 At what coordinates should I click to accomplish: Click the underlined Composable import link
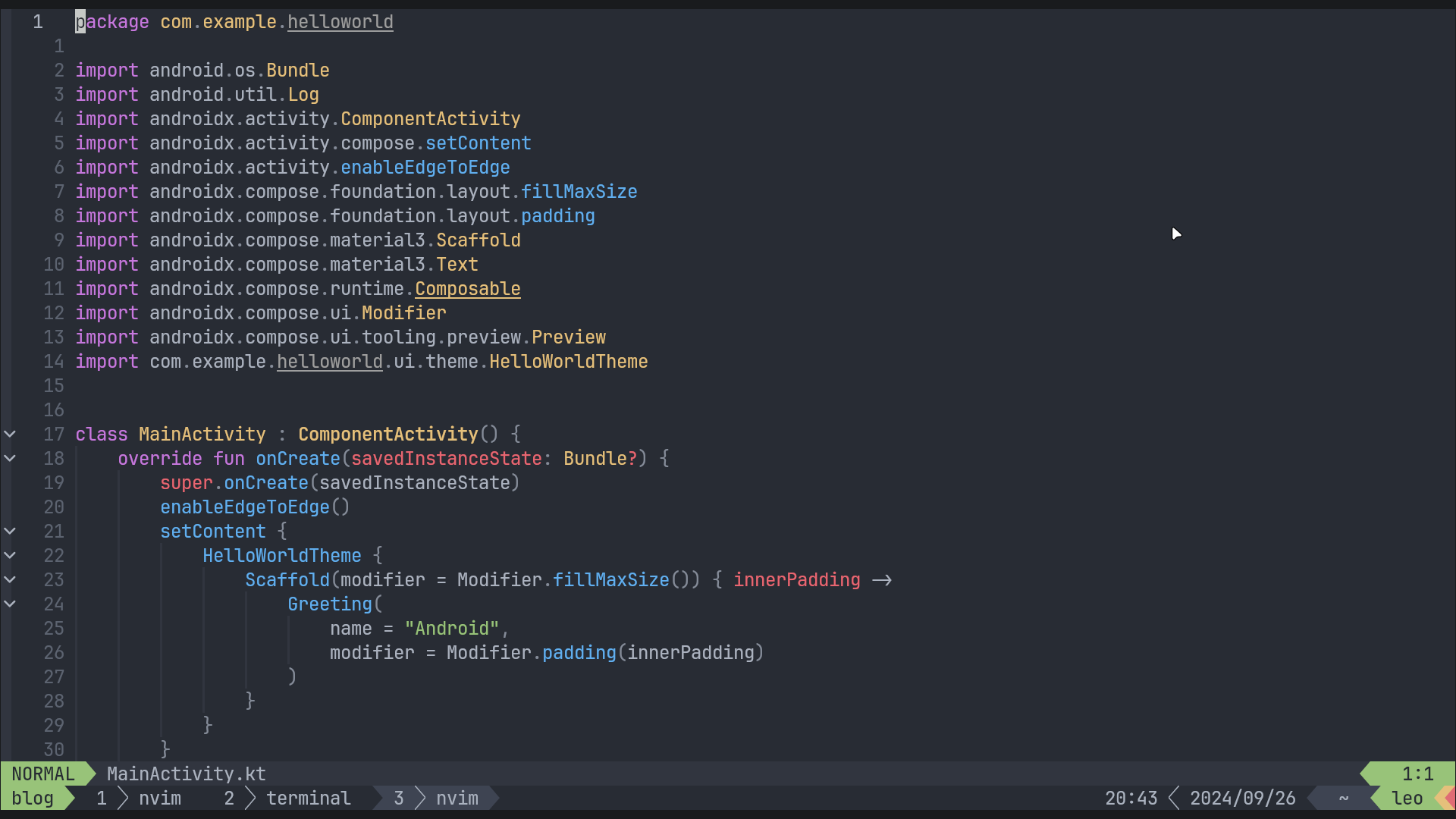(x=467, y=288)
